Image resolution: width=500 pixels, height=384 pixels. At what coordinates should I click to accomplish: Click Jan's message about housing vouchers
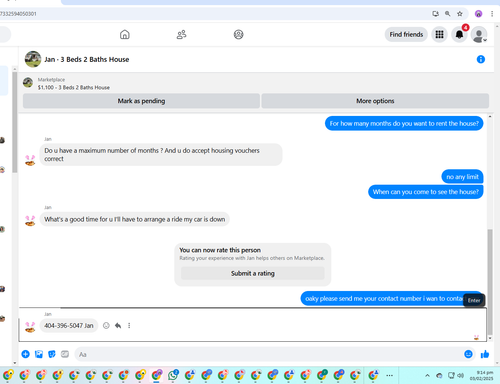click(x=161, y=154)
